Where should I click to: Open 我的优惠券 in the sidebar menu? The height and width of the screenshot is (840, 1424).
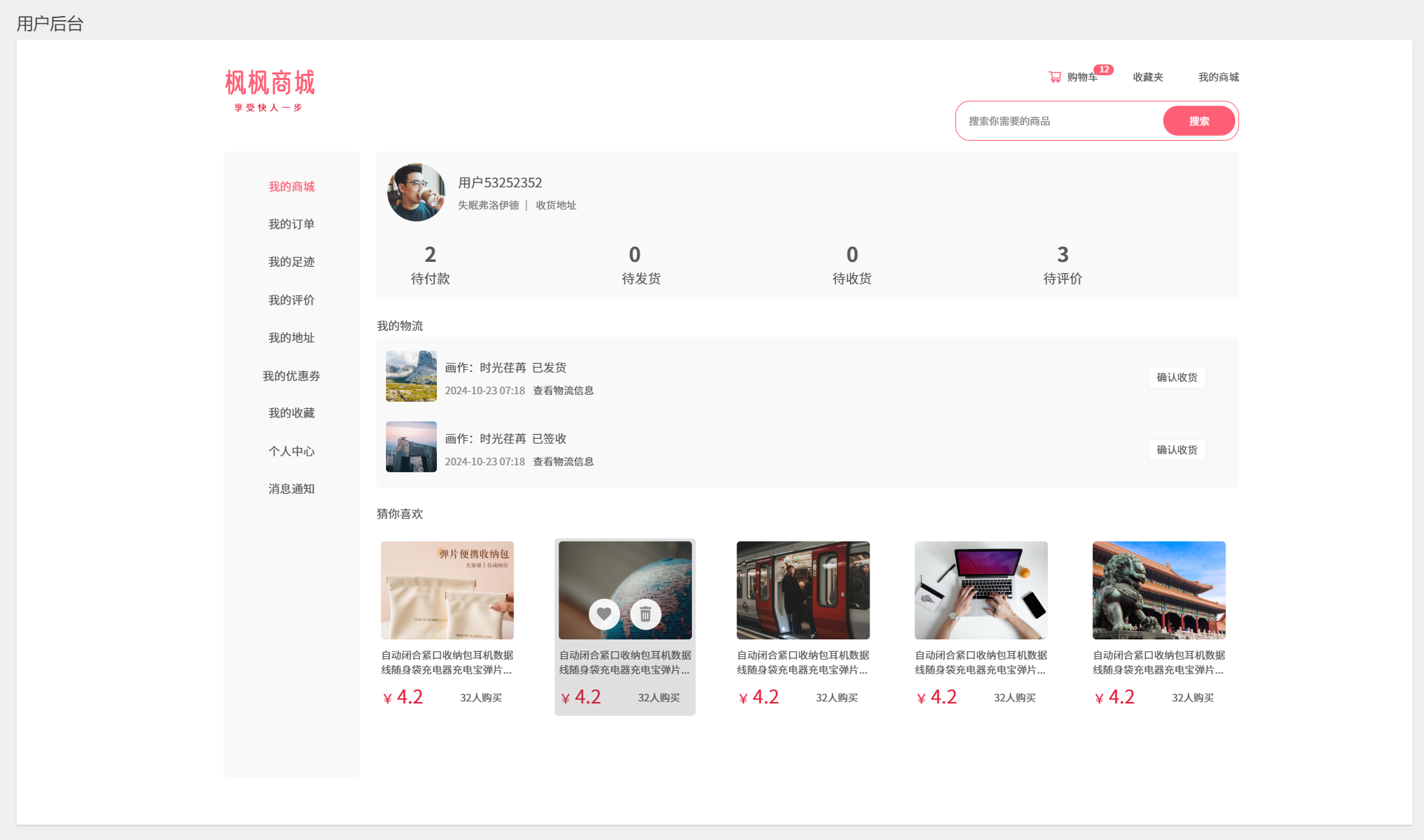click(291, 376)
